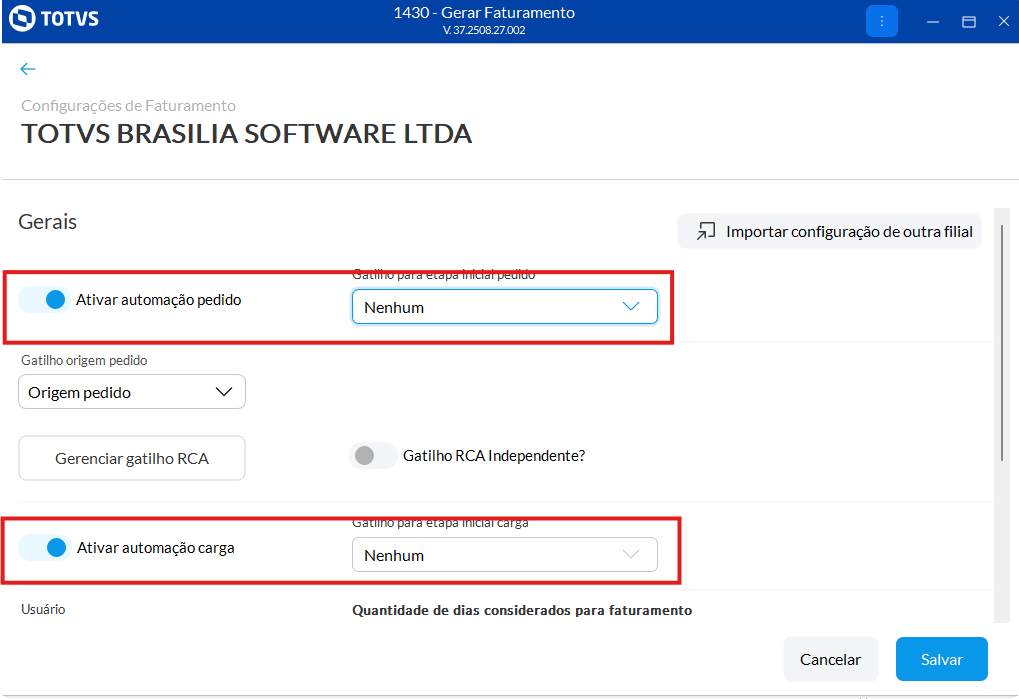The image size is (1019, 699).
Task: Maximize the application window
Action: (x=968, y=21)
